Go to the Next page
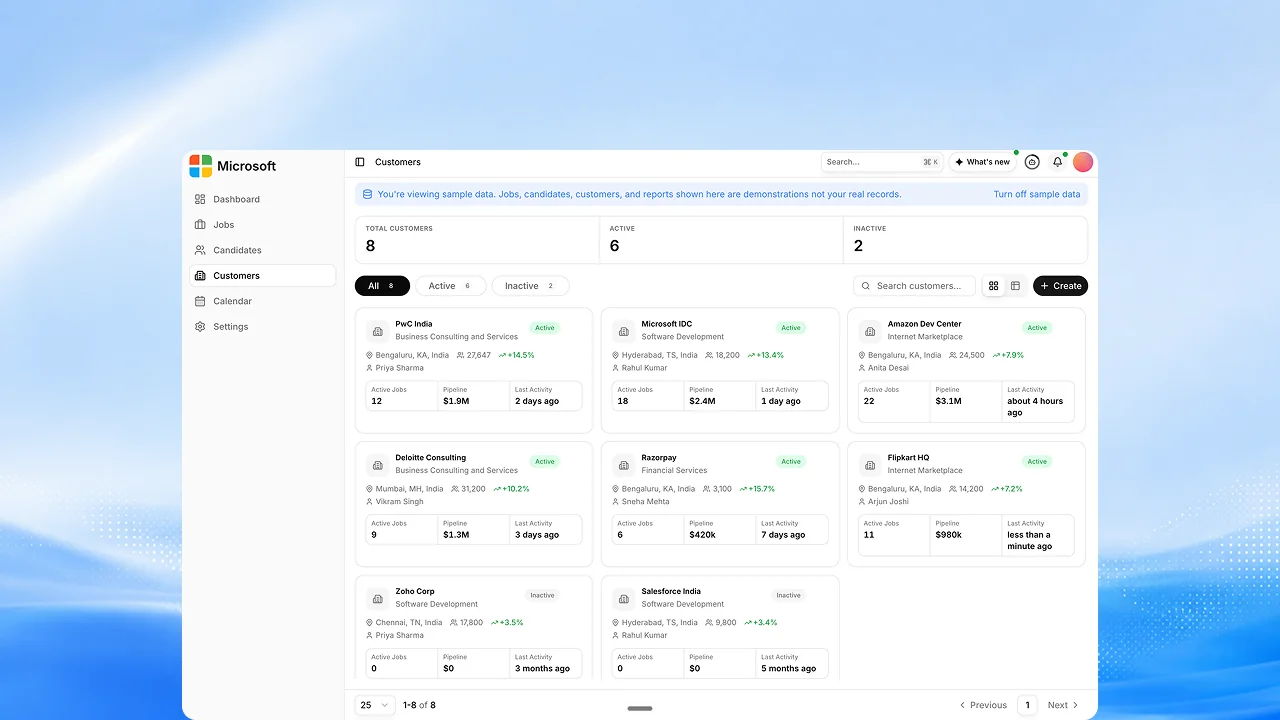Image resolution: width=1280 pixels, height=720 pixels. (1063, 705)
